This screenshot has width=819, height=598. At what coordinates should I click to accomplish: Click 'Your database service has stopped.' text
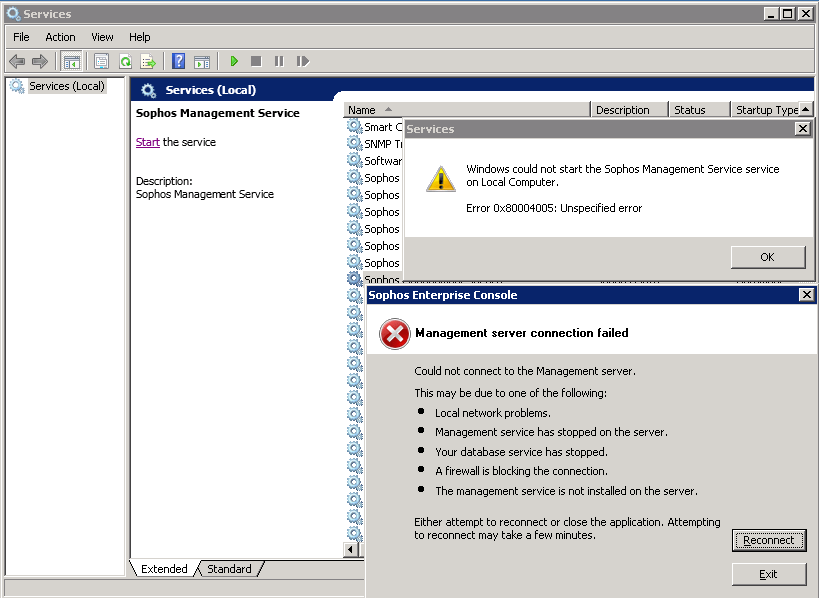(x=521, y=452)
